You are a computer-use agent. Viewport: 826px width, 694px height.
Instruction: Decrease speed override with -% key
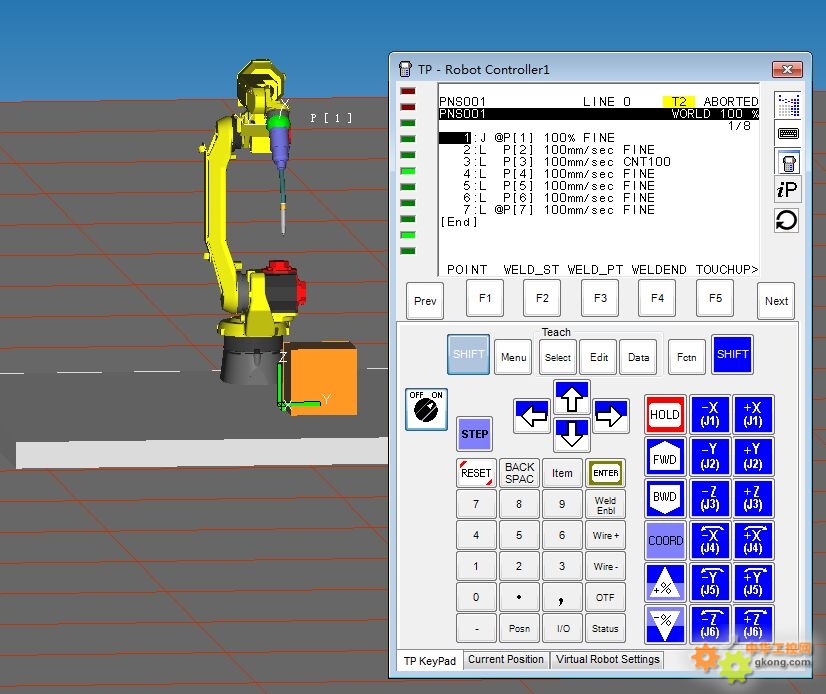pos(665,624)
